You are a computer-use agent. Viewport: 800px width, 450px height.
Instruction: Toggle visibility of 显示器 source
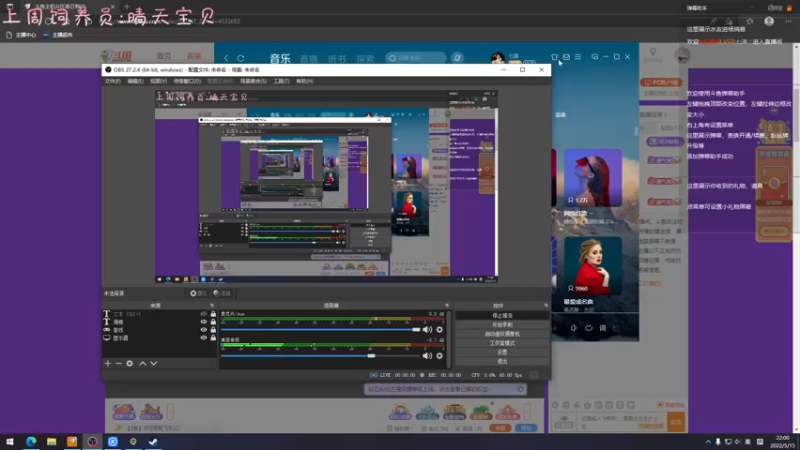pos(204,338)
